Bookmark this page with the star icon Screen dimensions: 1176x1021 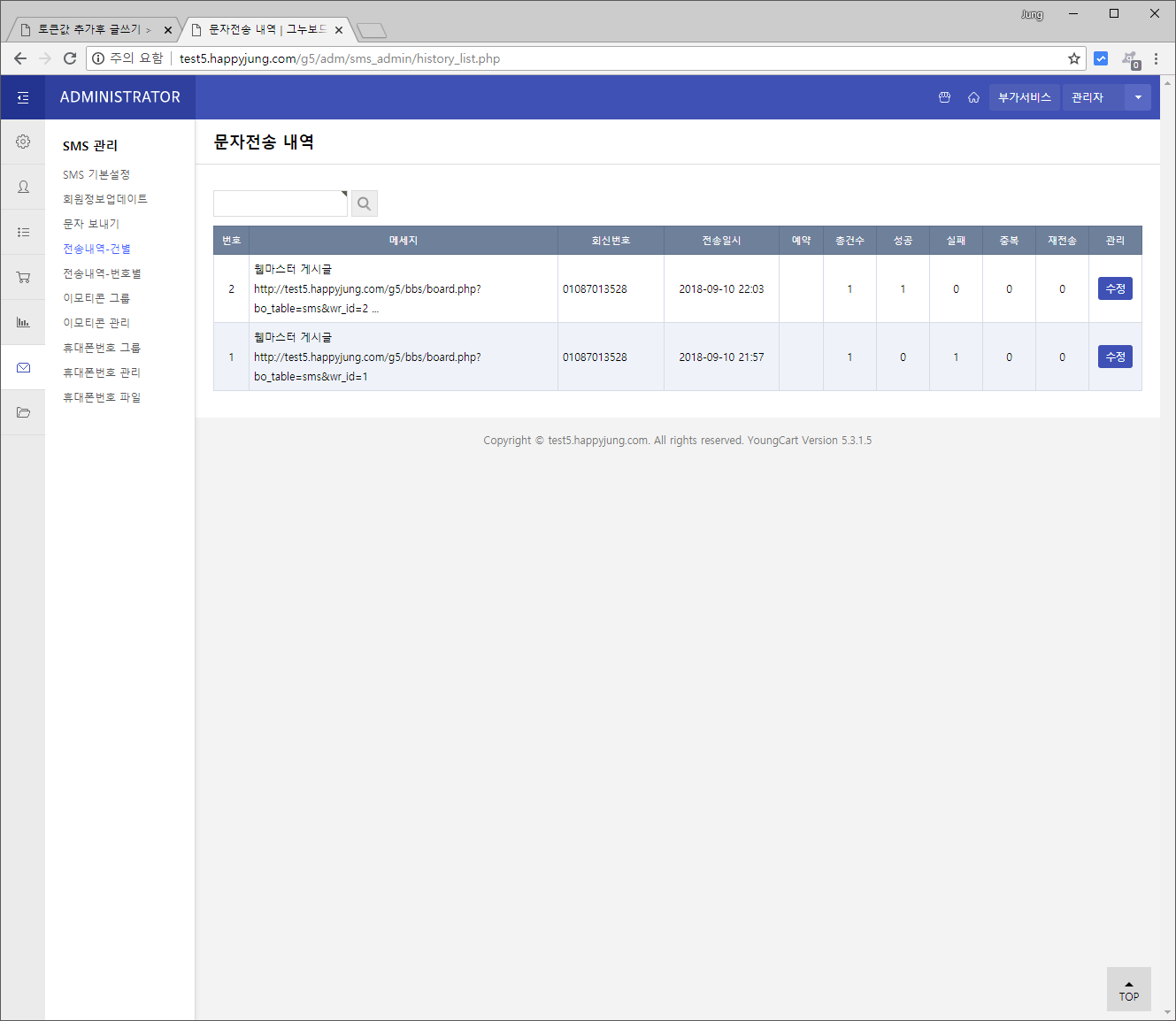(x=1073, y=58)
